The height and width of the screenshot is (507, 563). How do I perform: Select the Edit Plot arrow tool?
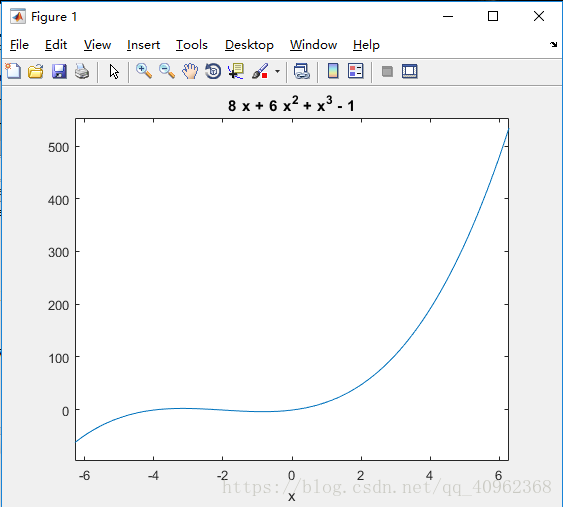pyautogui.click(x=114, y=71)
